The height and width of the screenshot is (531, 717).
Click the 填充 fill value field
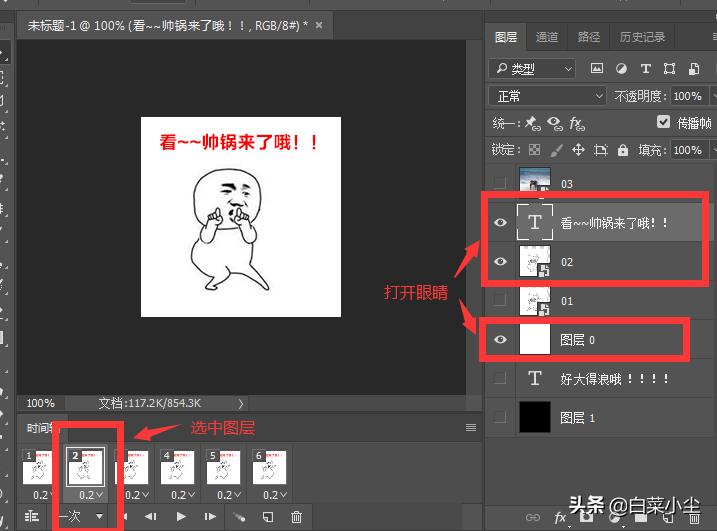[x=687, y=150]
